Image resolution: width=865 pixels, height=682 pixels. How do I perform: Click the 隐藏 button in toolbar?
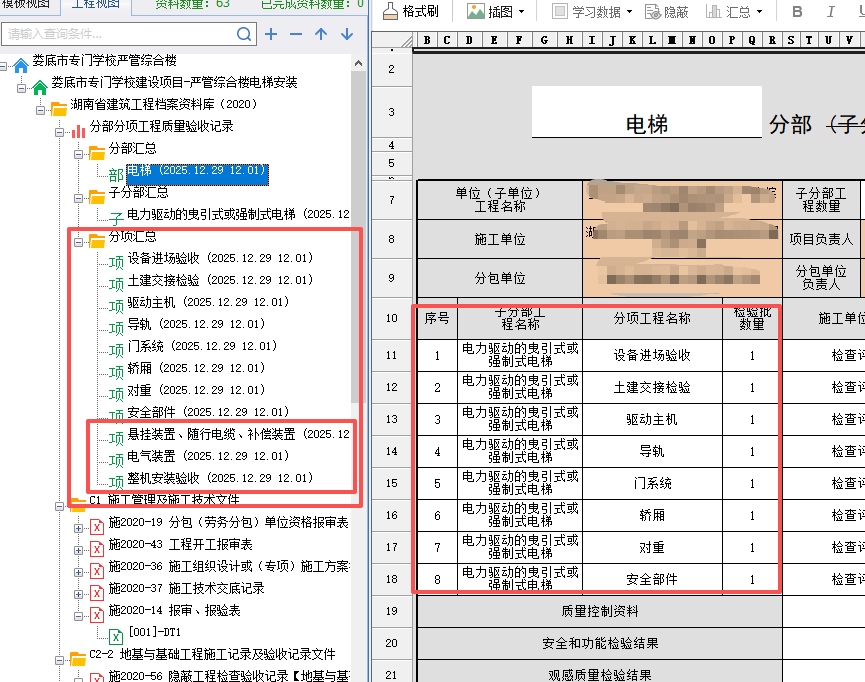667,12
